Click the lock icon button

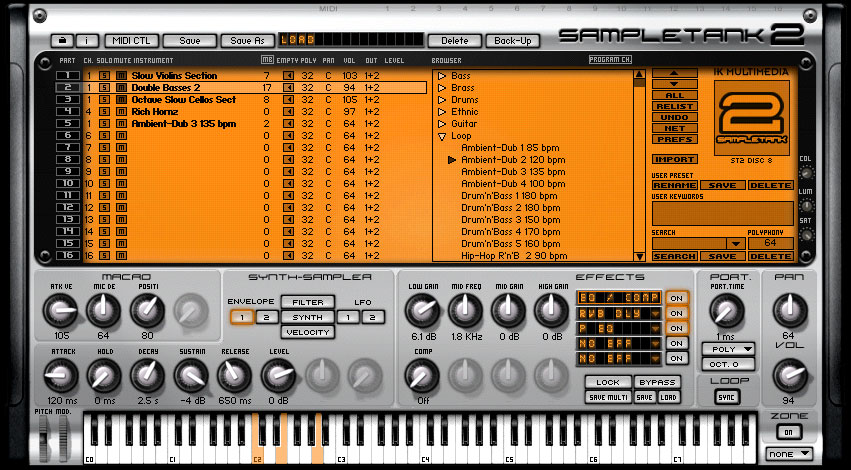(x=62, y=41)
